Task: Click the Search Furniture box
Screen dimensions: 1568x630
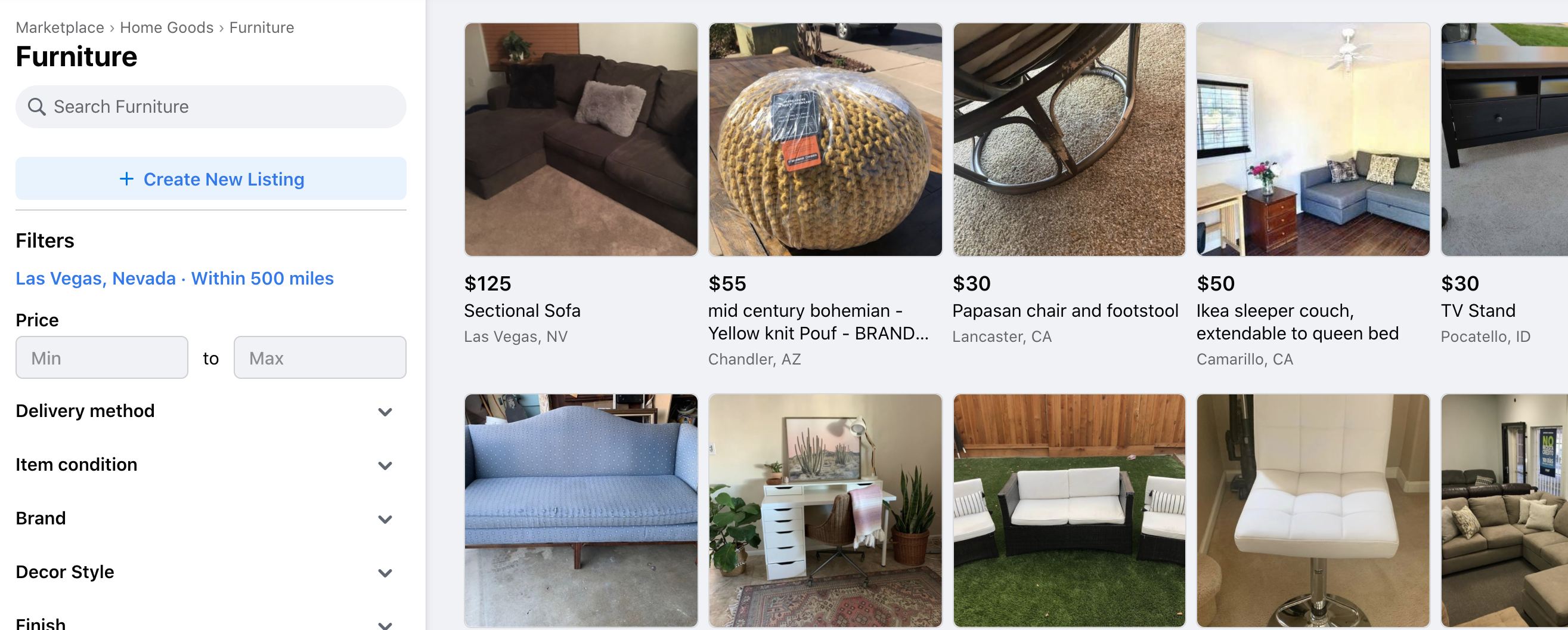Action: click(x=210, y=107)
